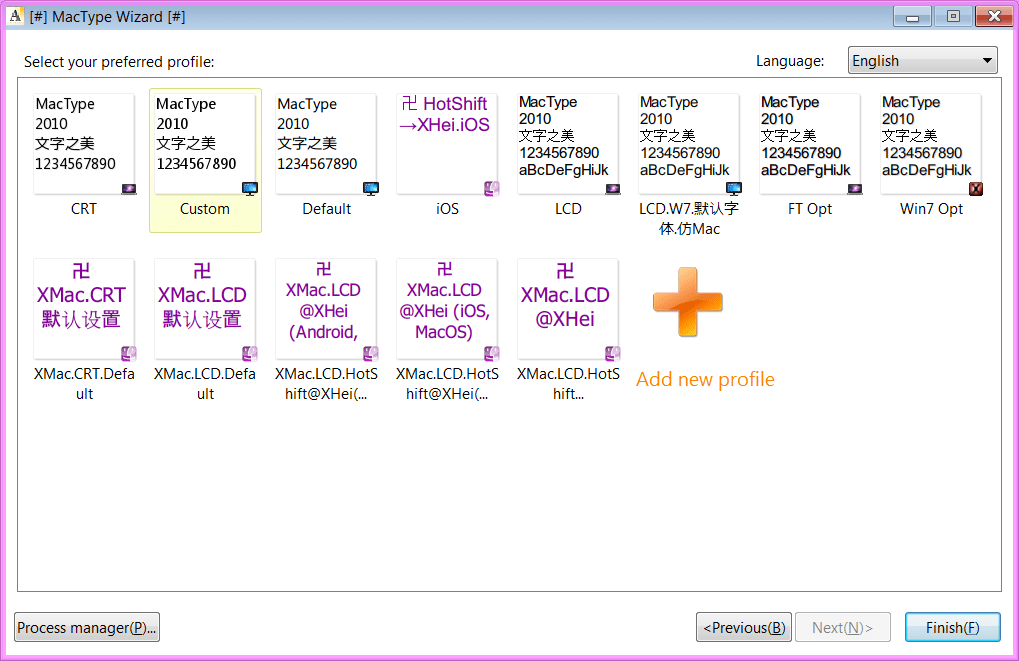Click the MacType icon in the title bar
Screen dimensions: 1019x661
point(14,16)
